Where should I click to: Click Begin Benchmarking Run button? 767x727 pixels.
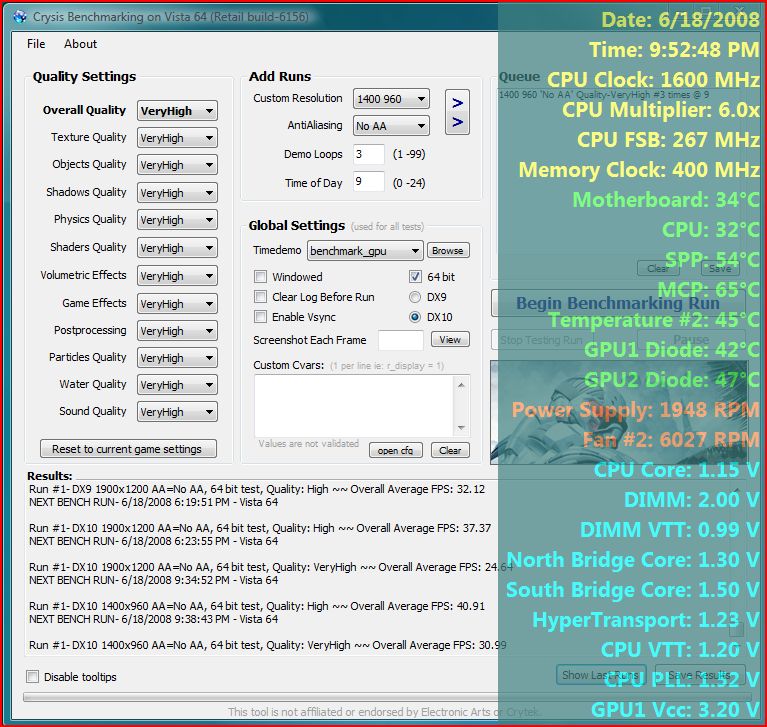(x=618, y=303)
